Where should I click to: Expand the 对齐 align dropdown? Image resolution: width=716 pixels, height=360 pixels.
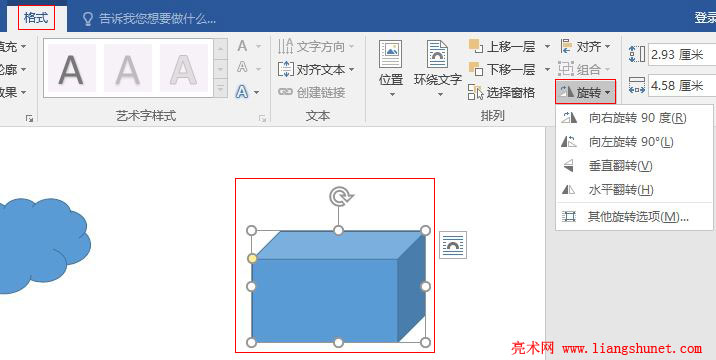click(585, 46)
